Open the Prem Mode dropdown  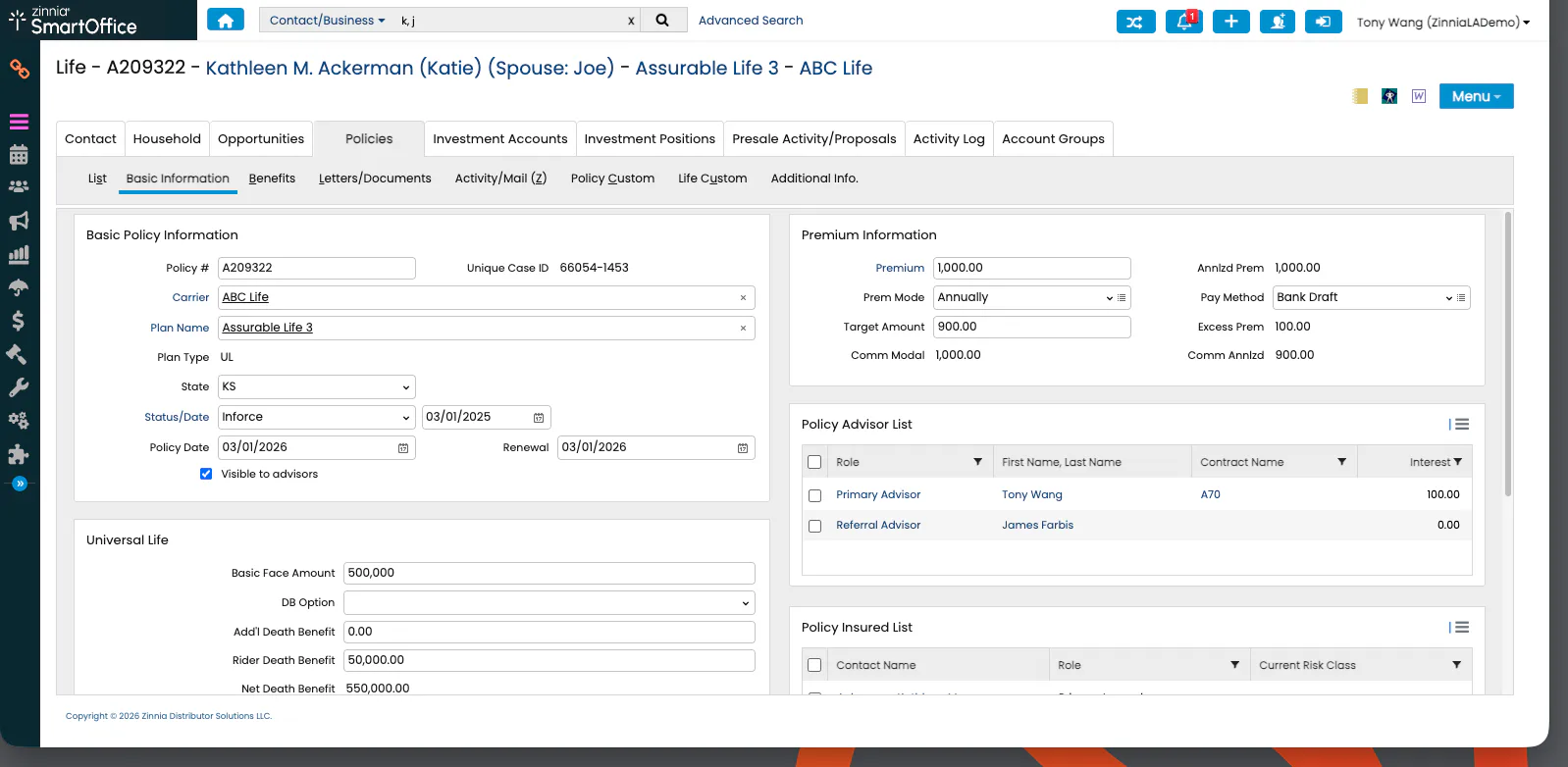pos(1032,297)
